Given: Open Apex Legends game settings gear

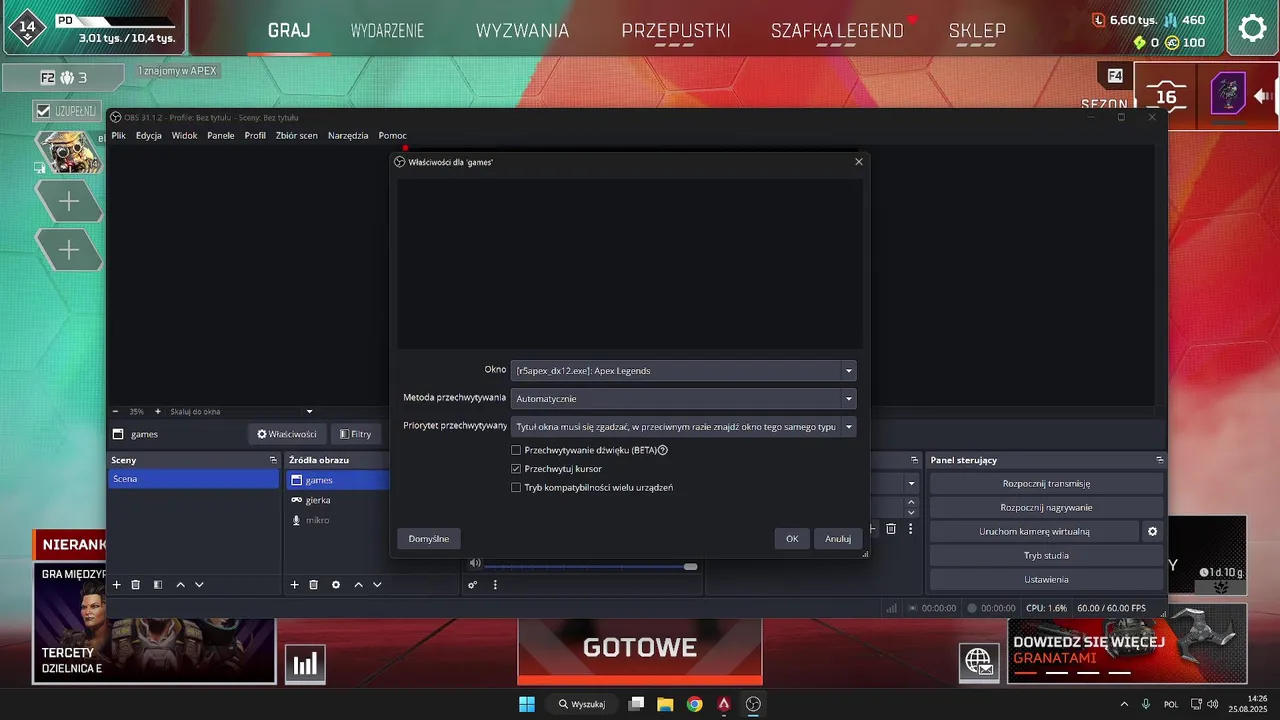Looking at the screenshot, I should point(1252,27).
